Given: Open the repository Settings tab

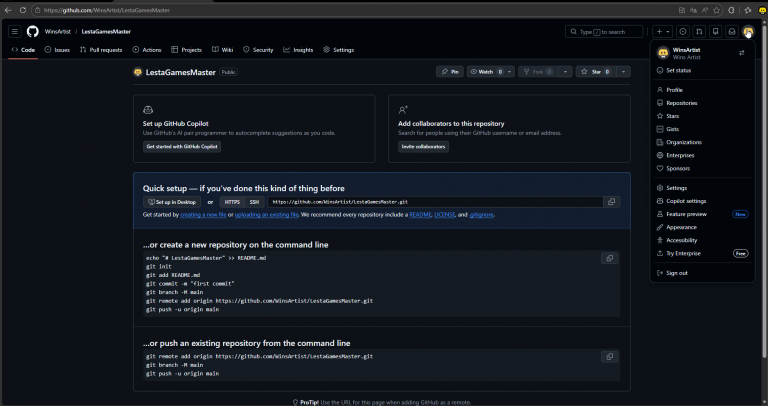Looking at the screenshot, I should click(x=338, y=50).
